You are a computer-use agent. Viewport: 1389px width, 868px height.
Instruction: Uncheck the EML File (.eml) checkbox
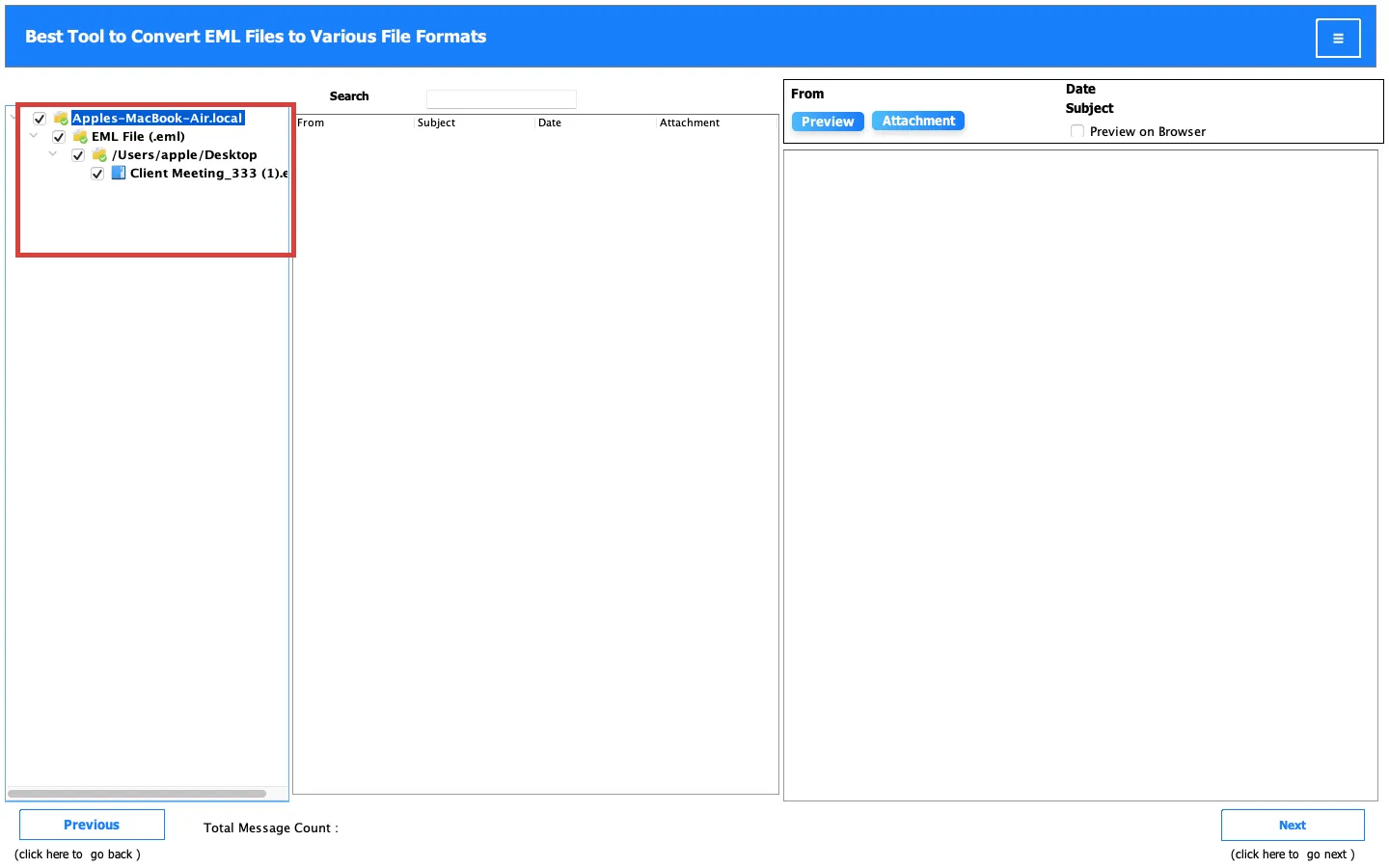click(x=59, y=137)
